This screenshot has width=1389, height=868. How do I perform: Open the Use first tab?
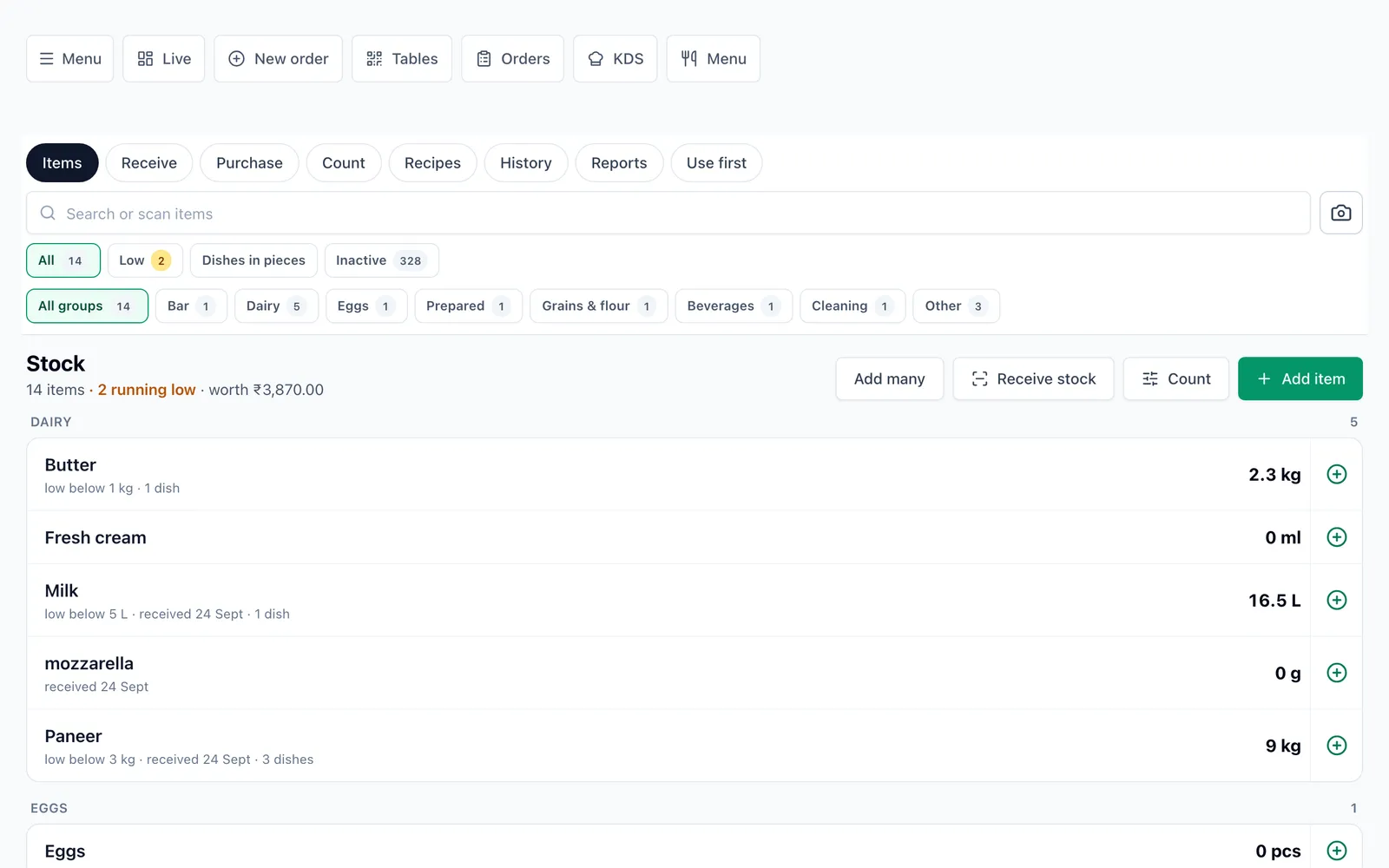716,163
